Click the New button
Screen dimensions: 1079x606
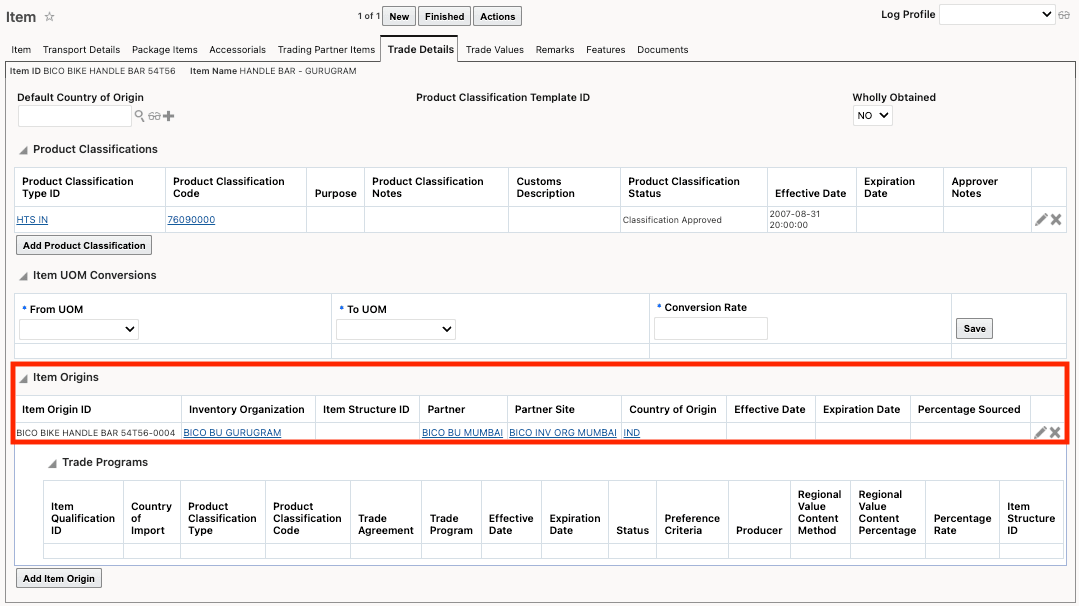coord(399,17)
